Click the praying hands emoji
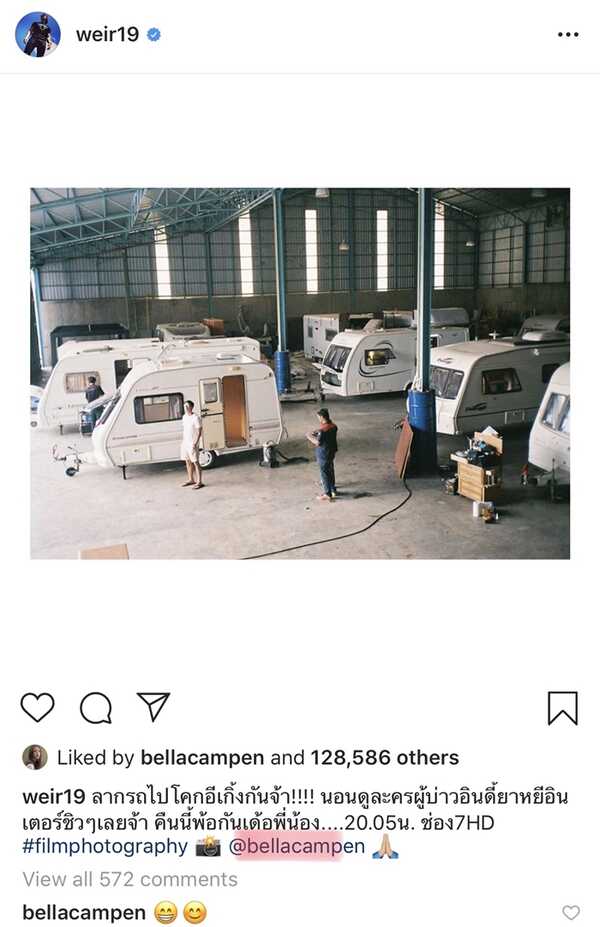Screen dimensions: 600x927 [x=385, y=847]
